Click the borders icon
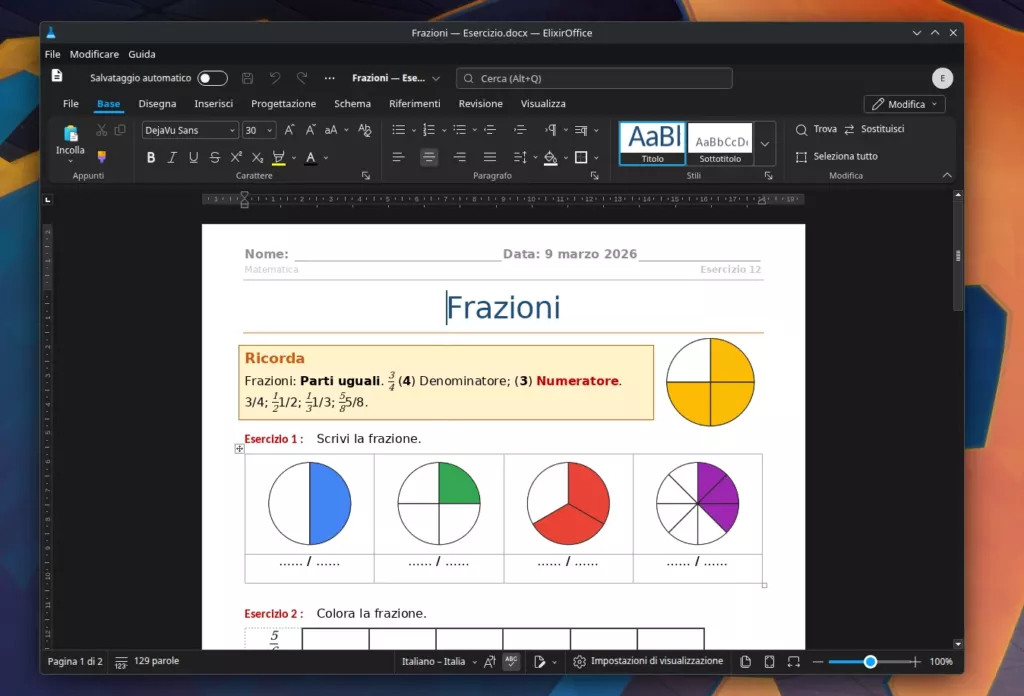The image size is (1024, 696). click(x=581, y=157)
